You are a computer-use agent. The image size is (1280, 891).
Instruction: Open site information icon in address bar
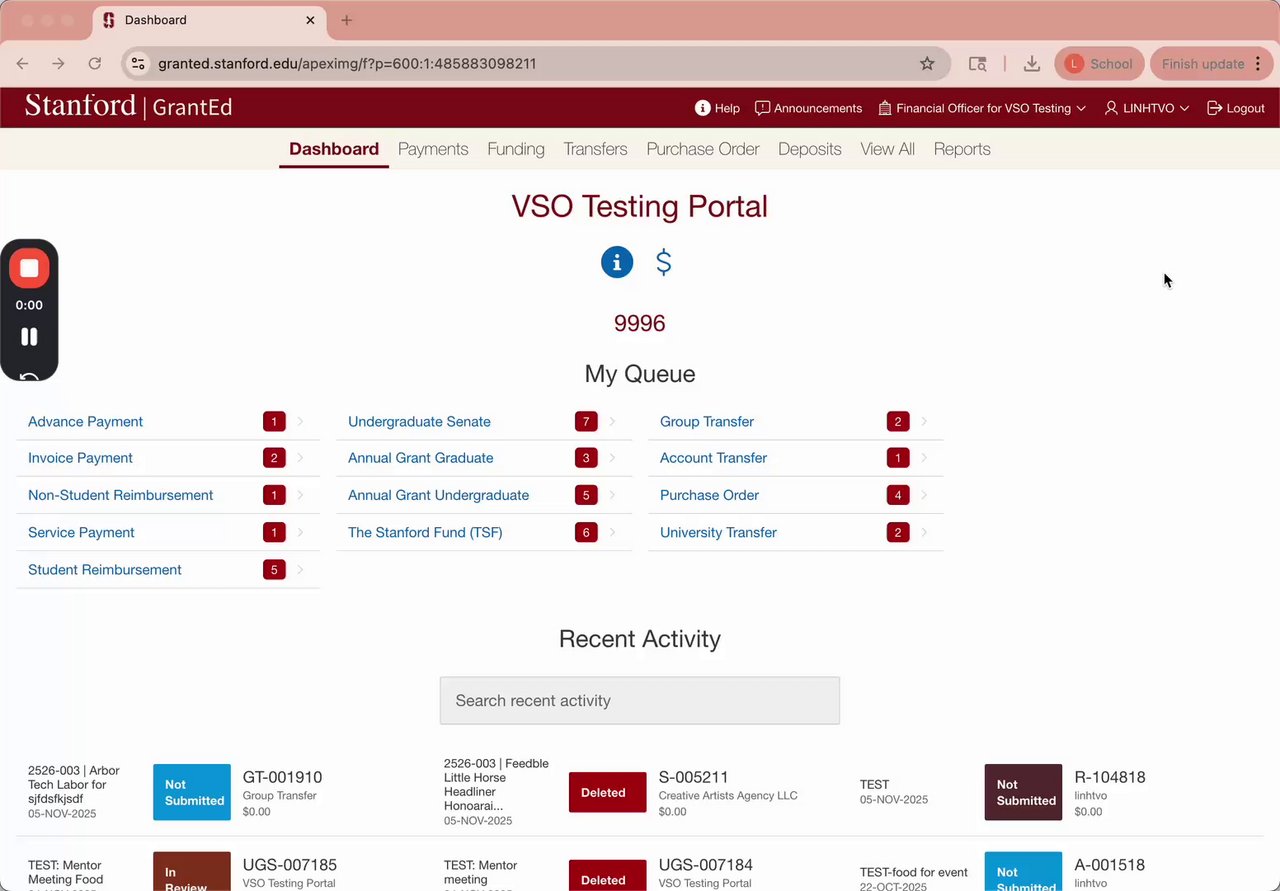(139, 63)
